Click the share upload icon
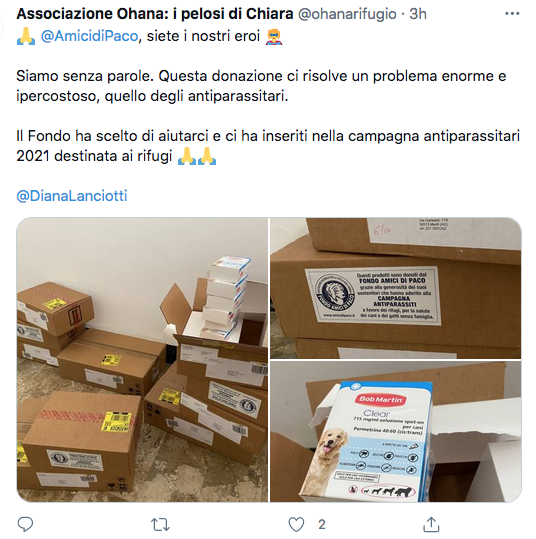The image size is (536, 539). click(431, 524)
